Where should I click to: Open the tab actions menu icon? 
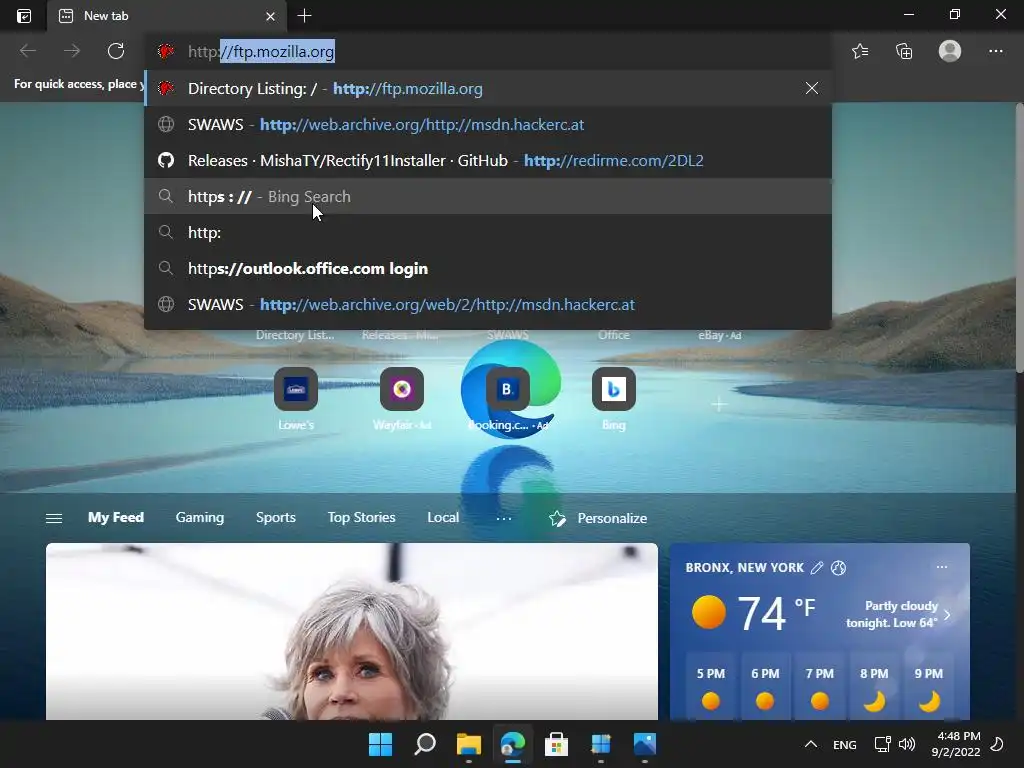(x=24, y=16)
